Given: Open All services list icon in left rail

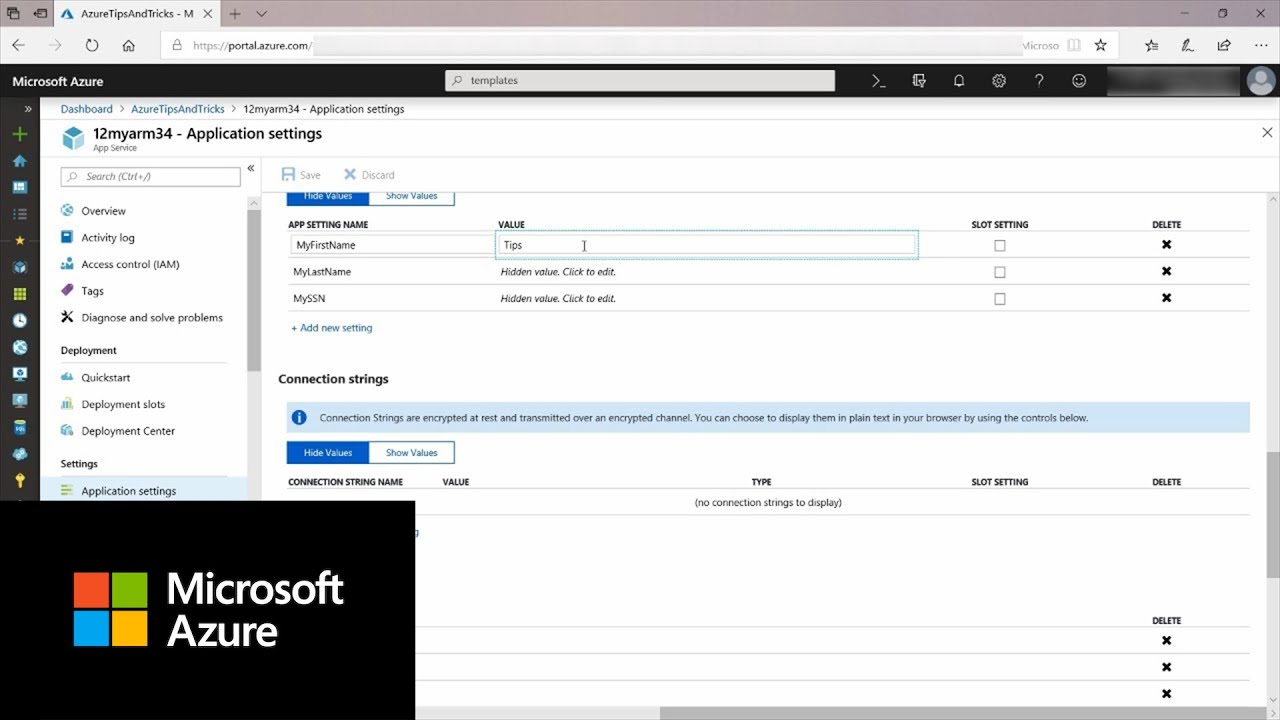Looking at the screenshot, I should [20, 214].
